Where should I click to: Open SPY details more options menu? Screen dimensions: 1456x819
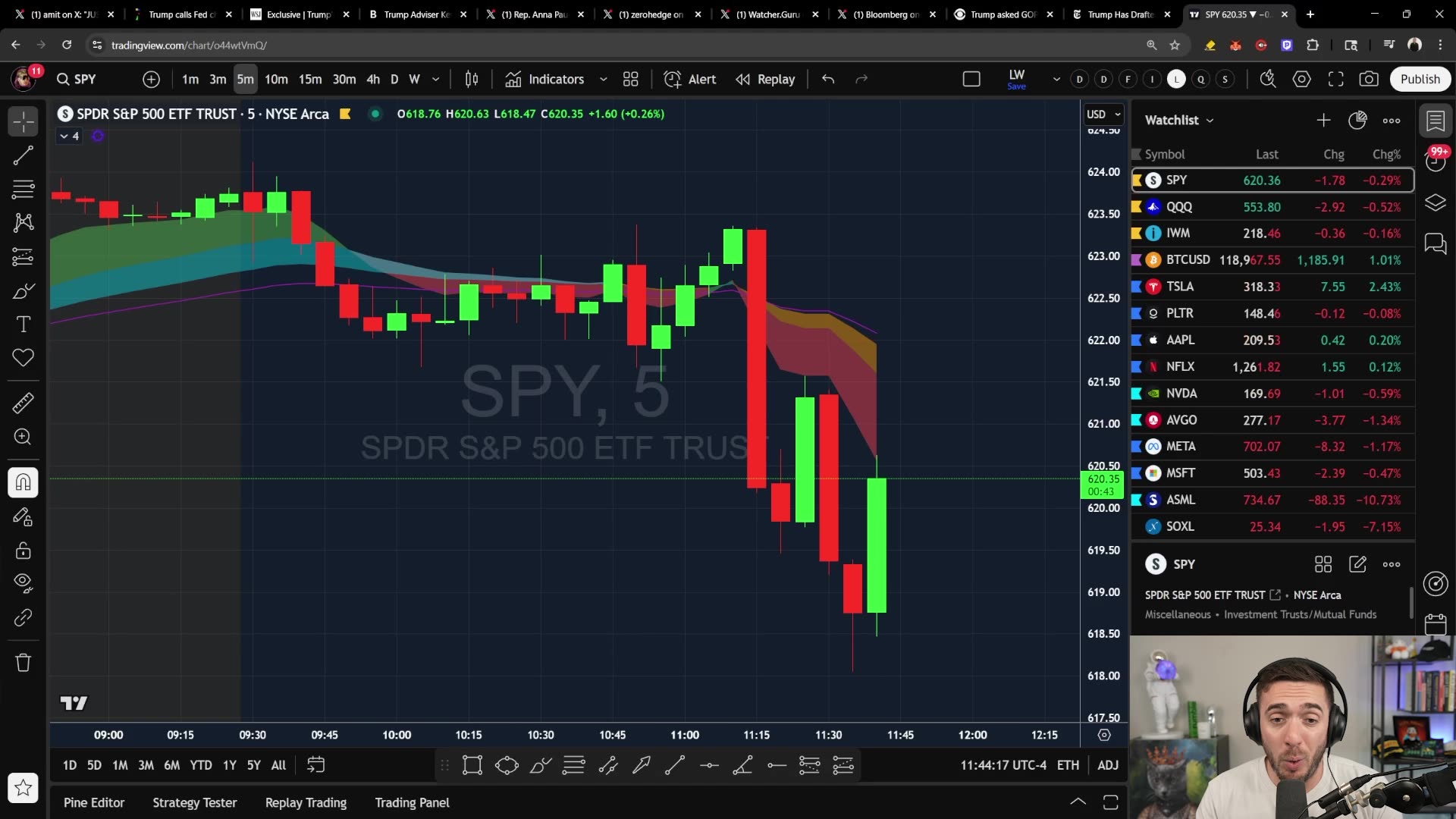click(1392, 564)
